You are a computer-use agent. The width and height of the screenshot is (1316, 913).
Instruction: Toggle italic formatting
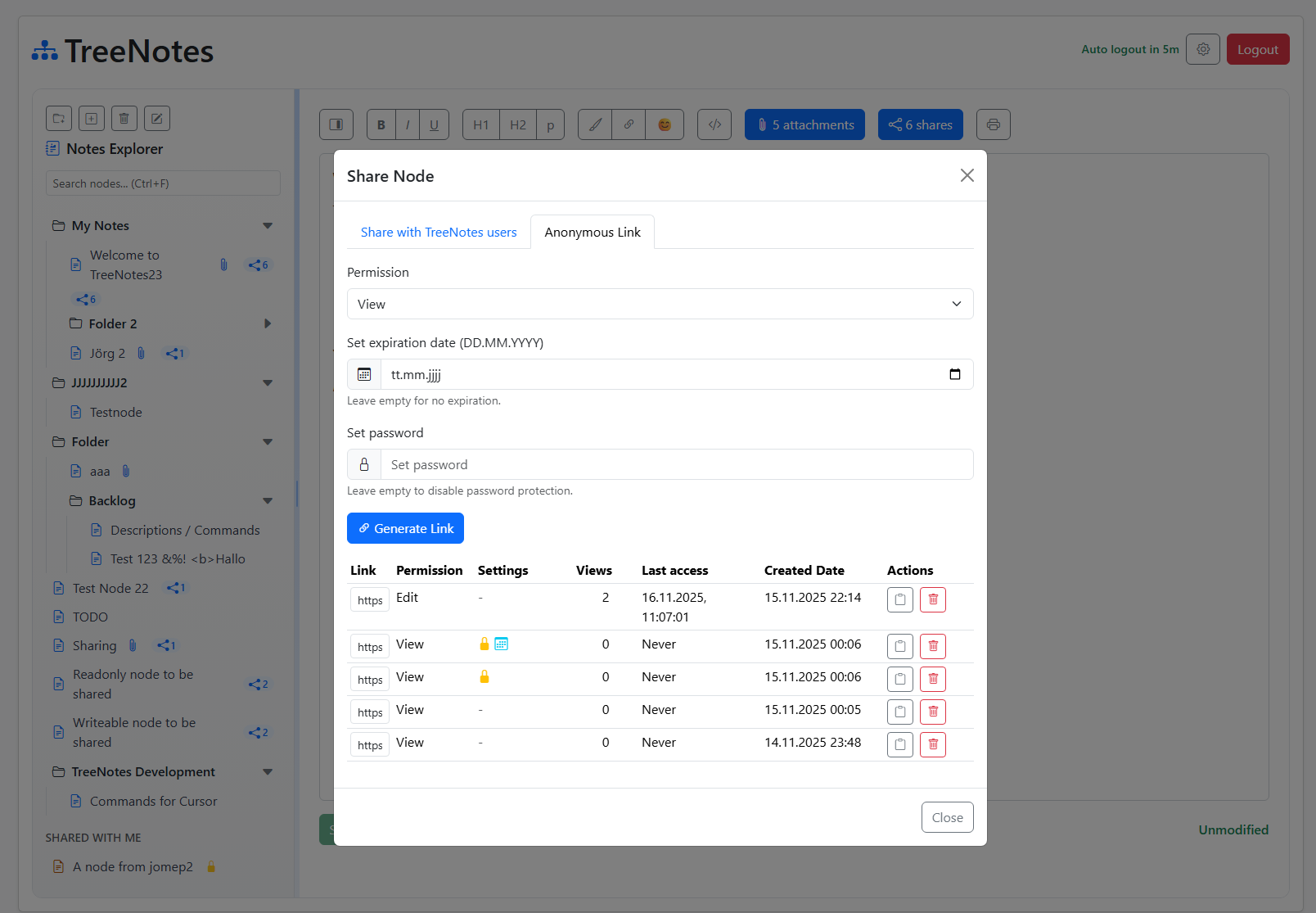point(408,124)
